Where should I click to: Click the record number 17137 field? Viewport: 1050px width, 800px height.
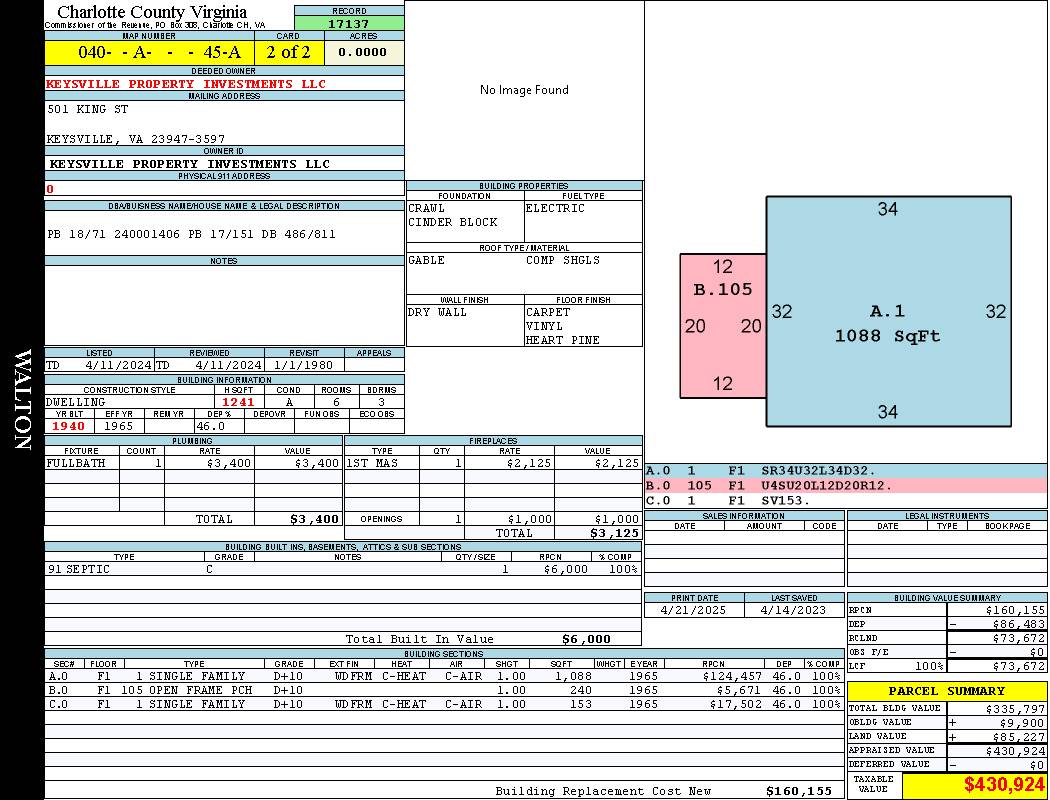tap(349, 23)
